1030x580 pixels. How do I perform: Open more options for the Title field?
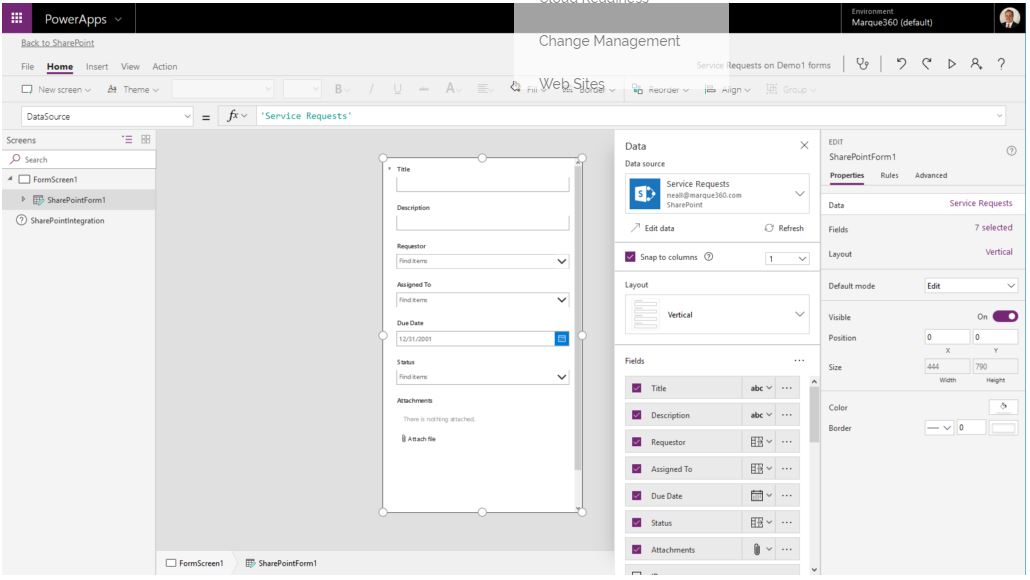pos(787,388)
